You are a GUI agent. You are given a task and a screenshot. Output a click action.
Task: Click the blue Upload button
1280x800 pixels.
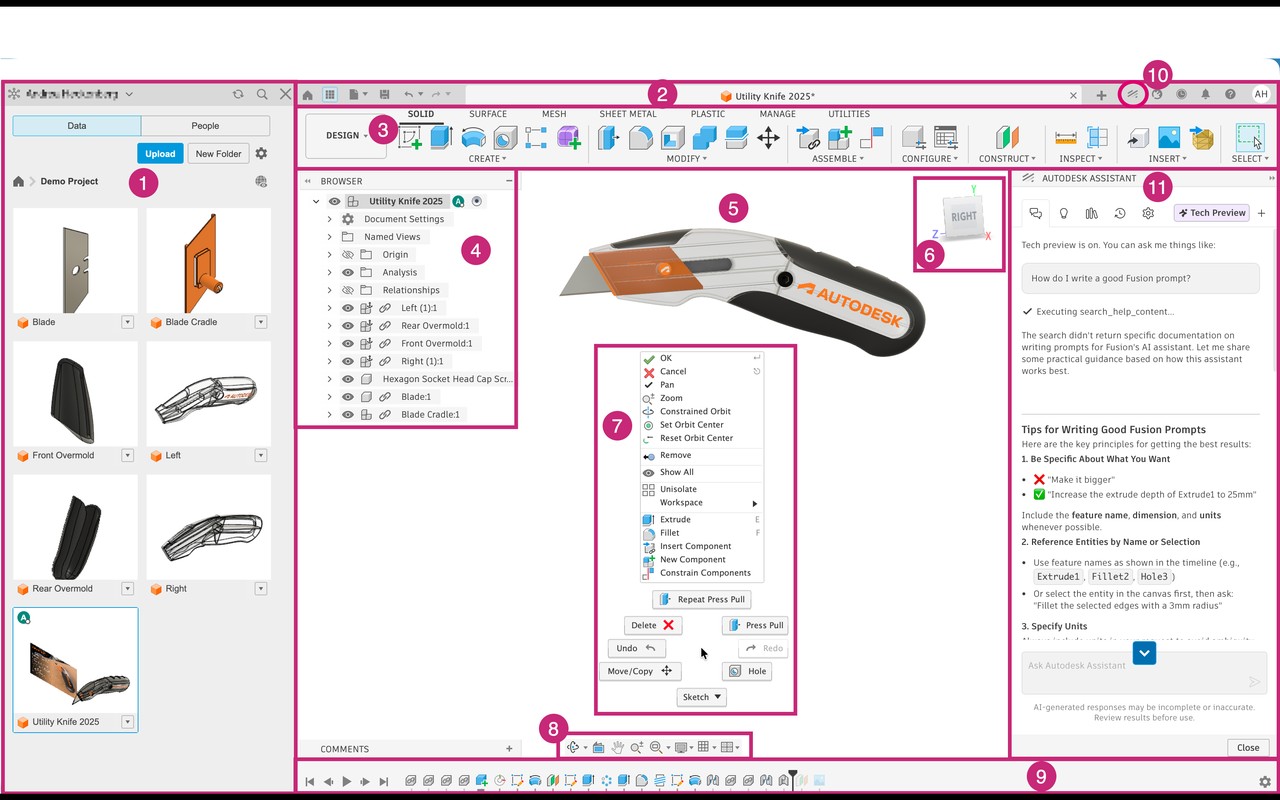point(159,153)
